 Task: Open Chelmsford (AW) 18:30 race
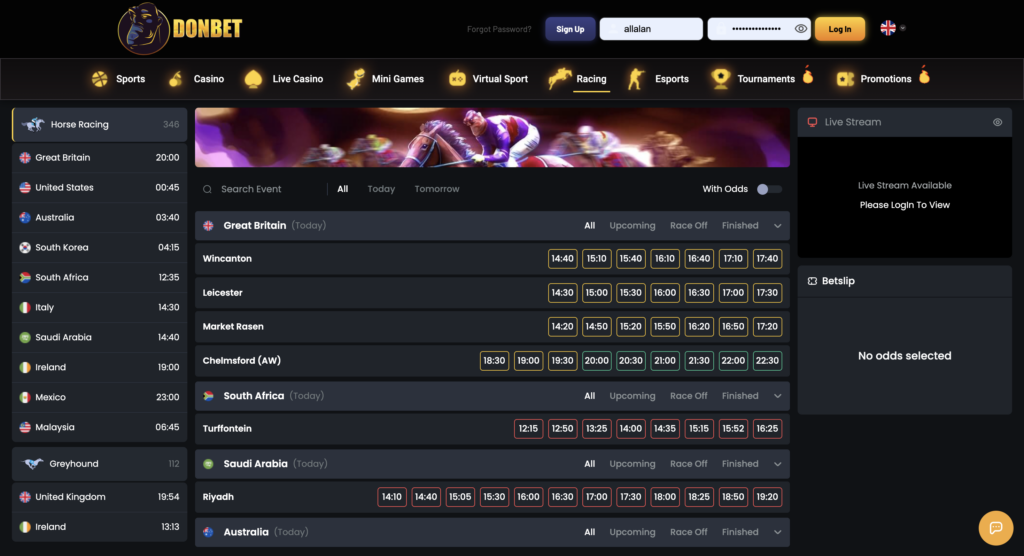tap(494, 361)
